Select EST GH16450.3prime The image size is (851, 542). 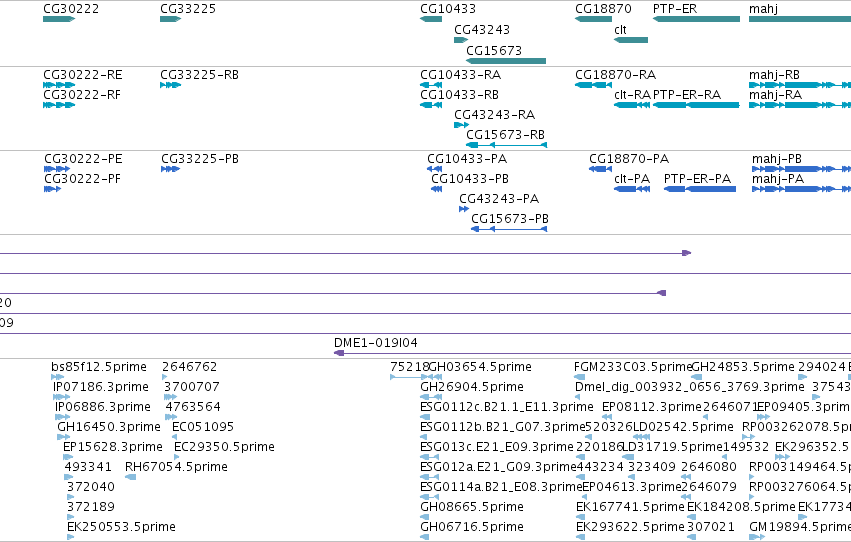point(63,437)
